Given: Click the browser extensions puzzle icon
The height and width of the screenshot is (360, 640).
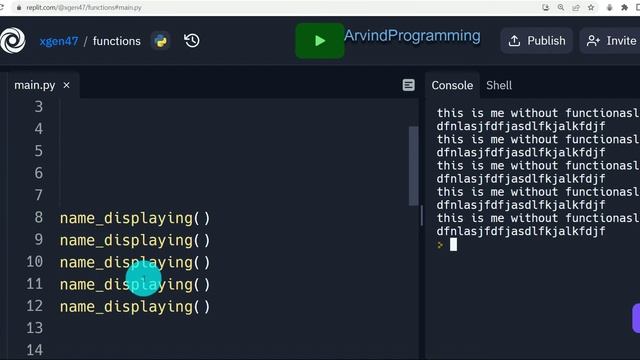Looking at the screenshot, I should pos(624,7).
